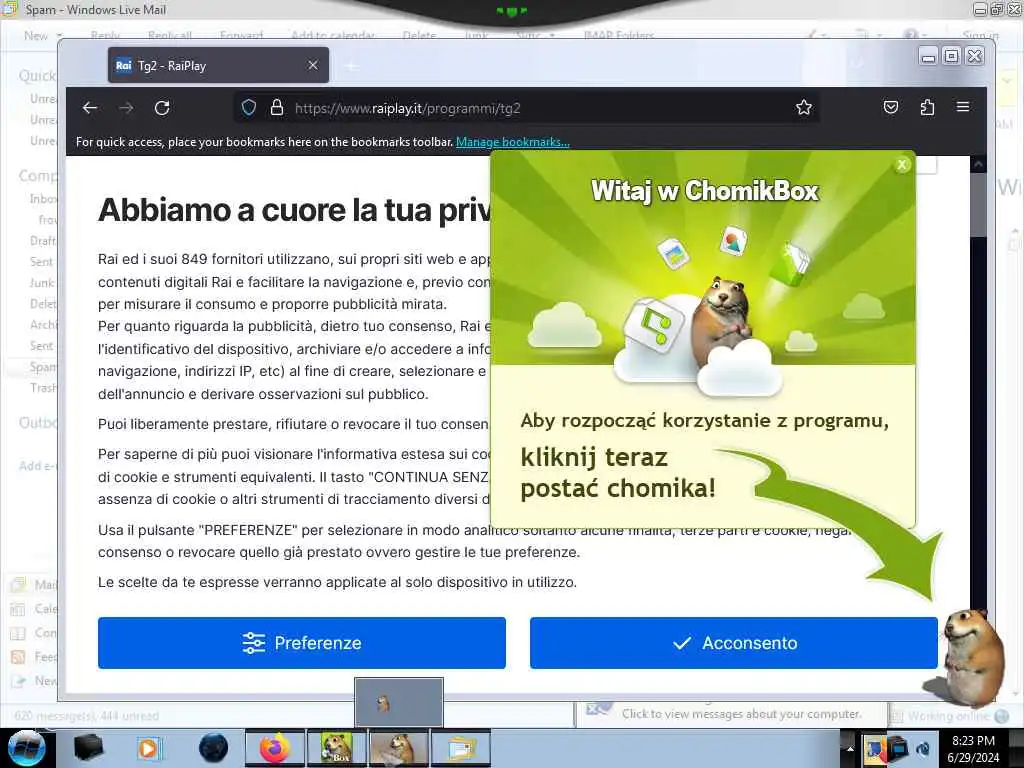The height and width of the screenshot is (768, 1024).
Task: Open the clock showing 8:23 PM
Action: tap(973, 748)
